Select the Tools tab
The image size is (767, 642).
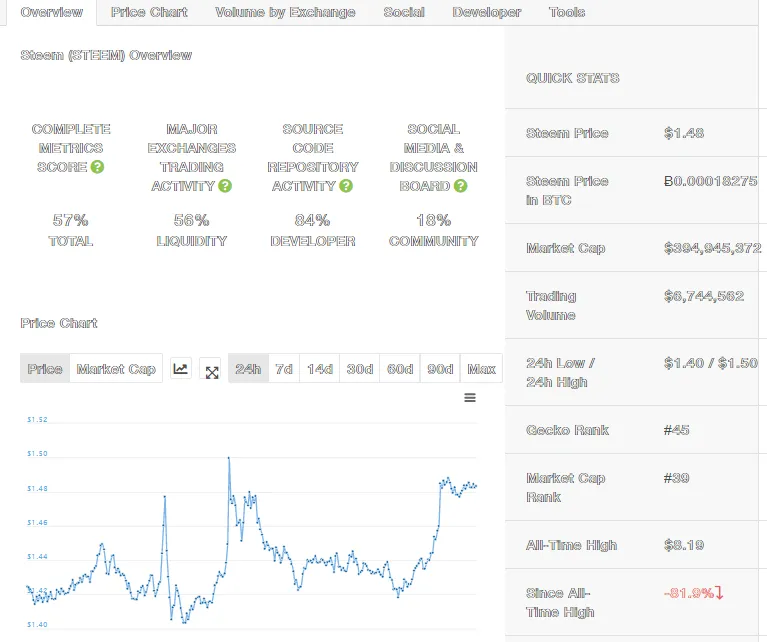(567, 12)
